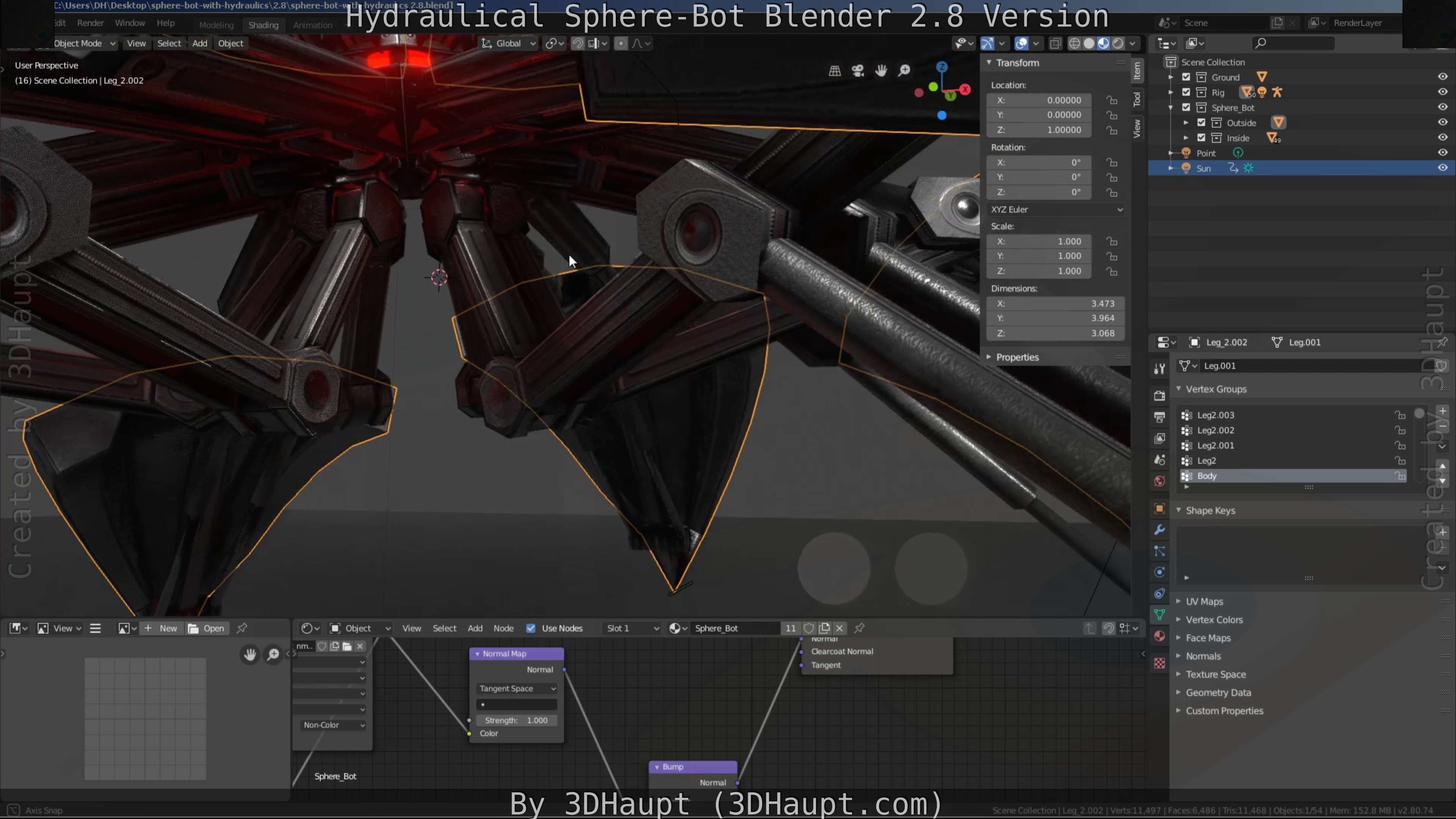Switch to solid viewport shading
This screenshot has width=1456, height=819.
[x=1089, y=44]
